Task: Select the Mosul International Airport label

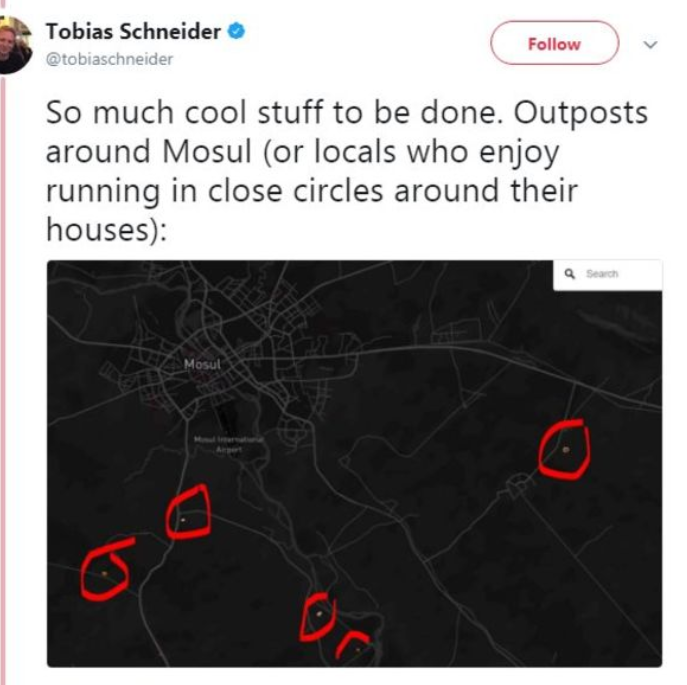Action: (x=229, y=444)
